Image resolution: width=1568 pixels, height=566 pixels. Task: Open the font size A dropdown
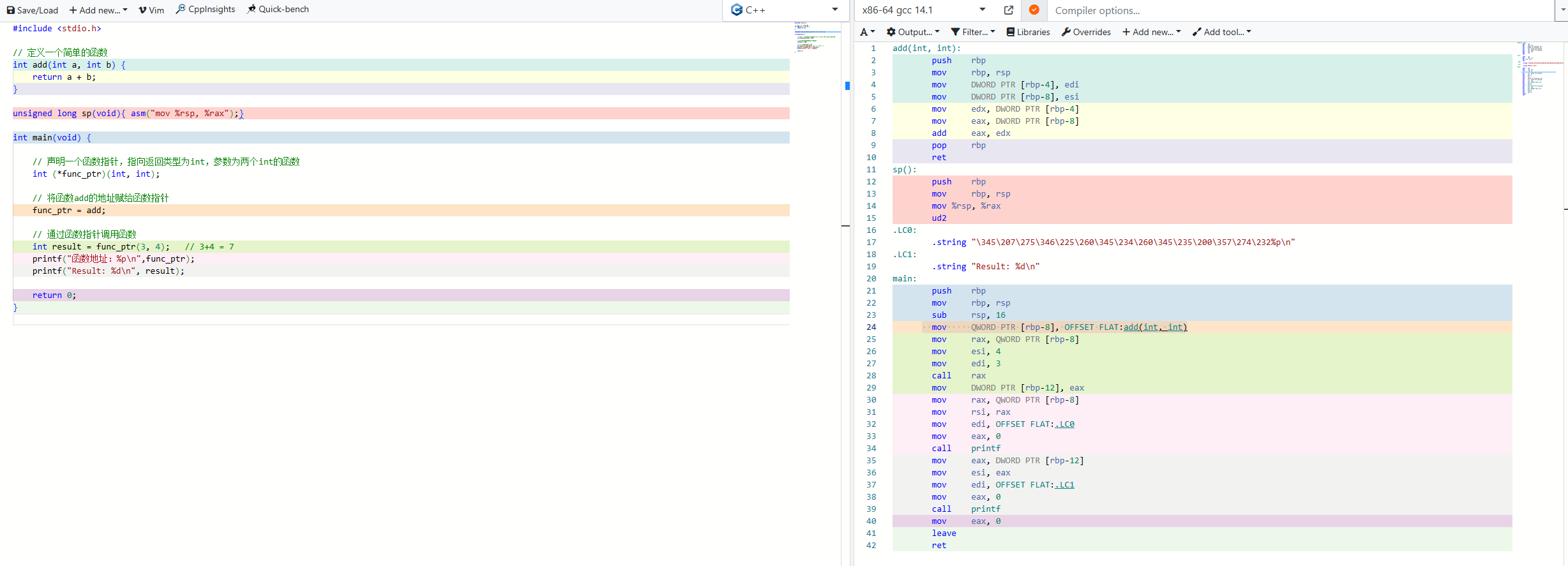[x=868, y=32]
